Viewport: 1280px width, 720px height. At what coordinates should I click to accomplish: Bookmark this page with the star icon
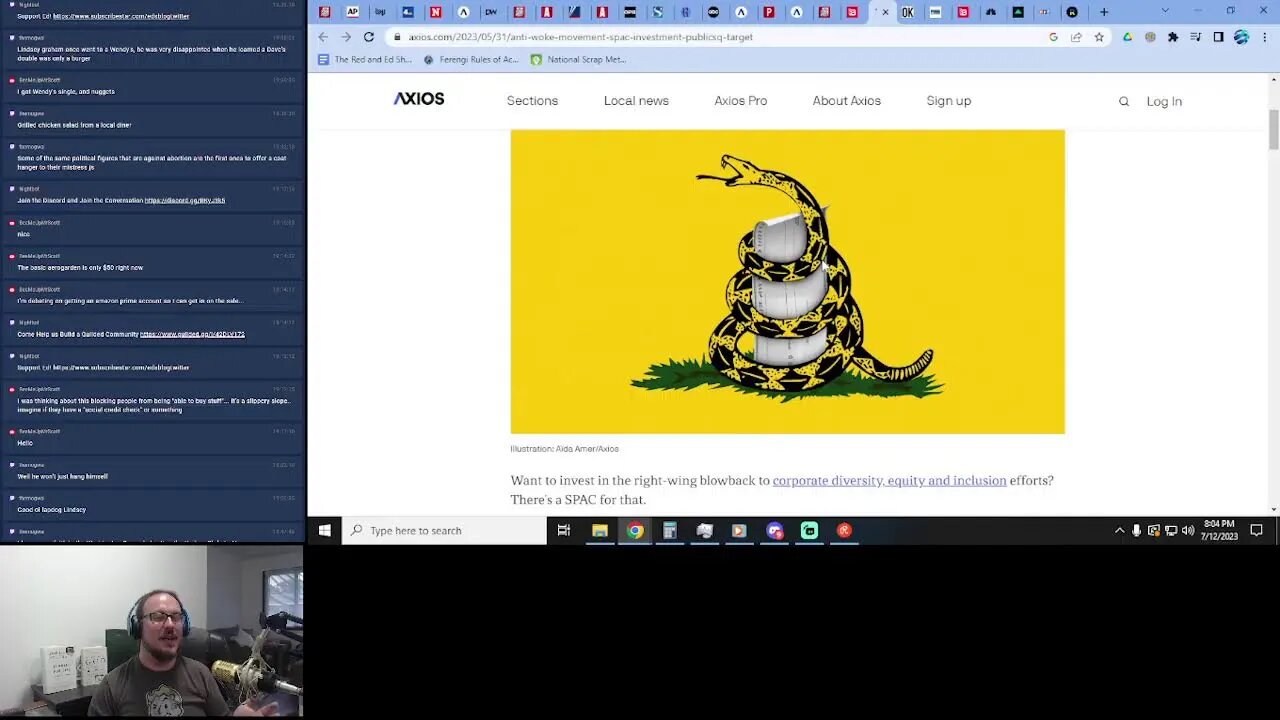point(1099,37)
